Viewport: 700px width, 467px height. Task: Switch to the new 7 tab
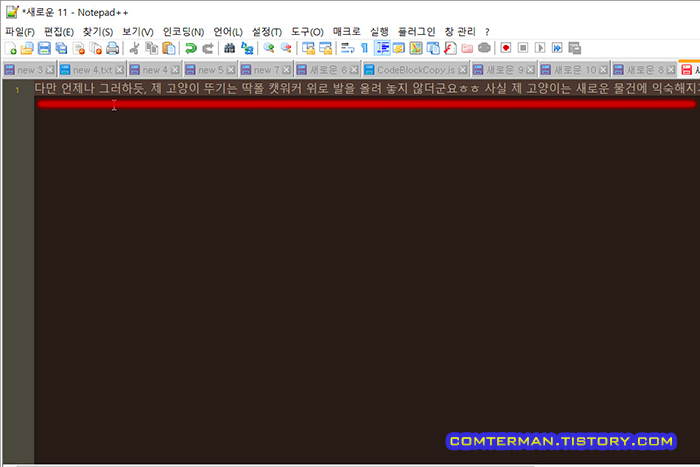(x=266, y=70)
